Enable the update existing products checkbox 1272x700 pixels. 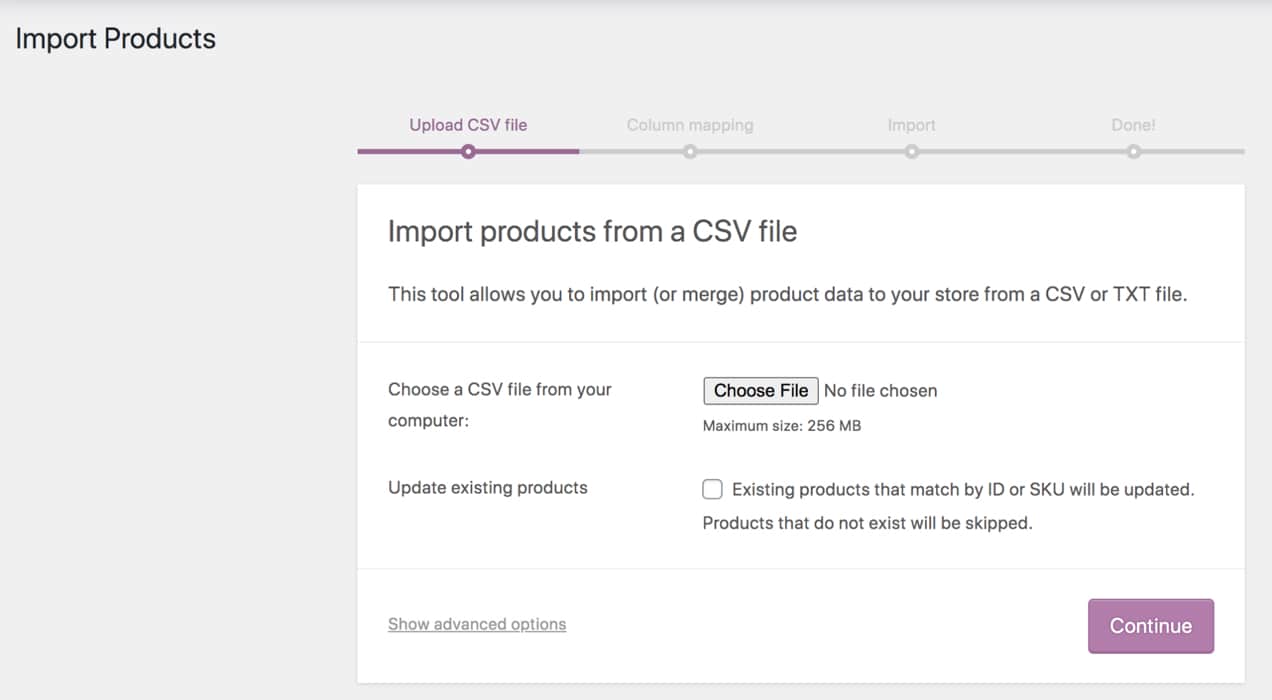pyautogui.click(x=712, y=489)
